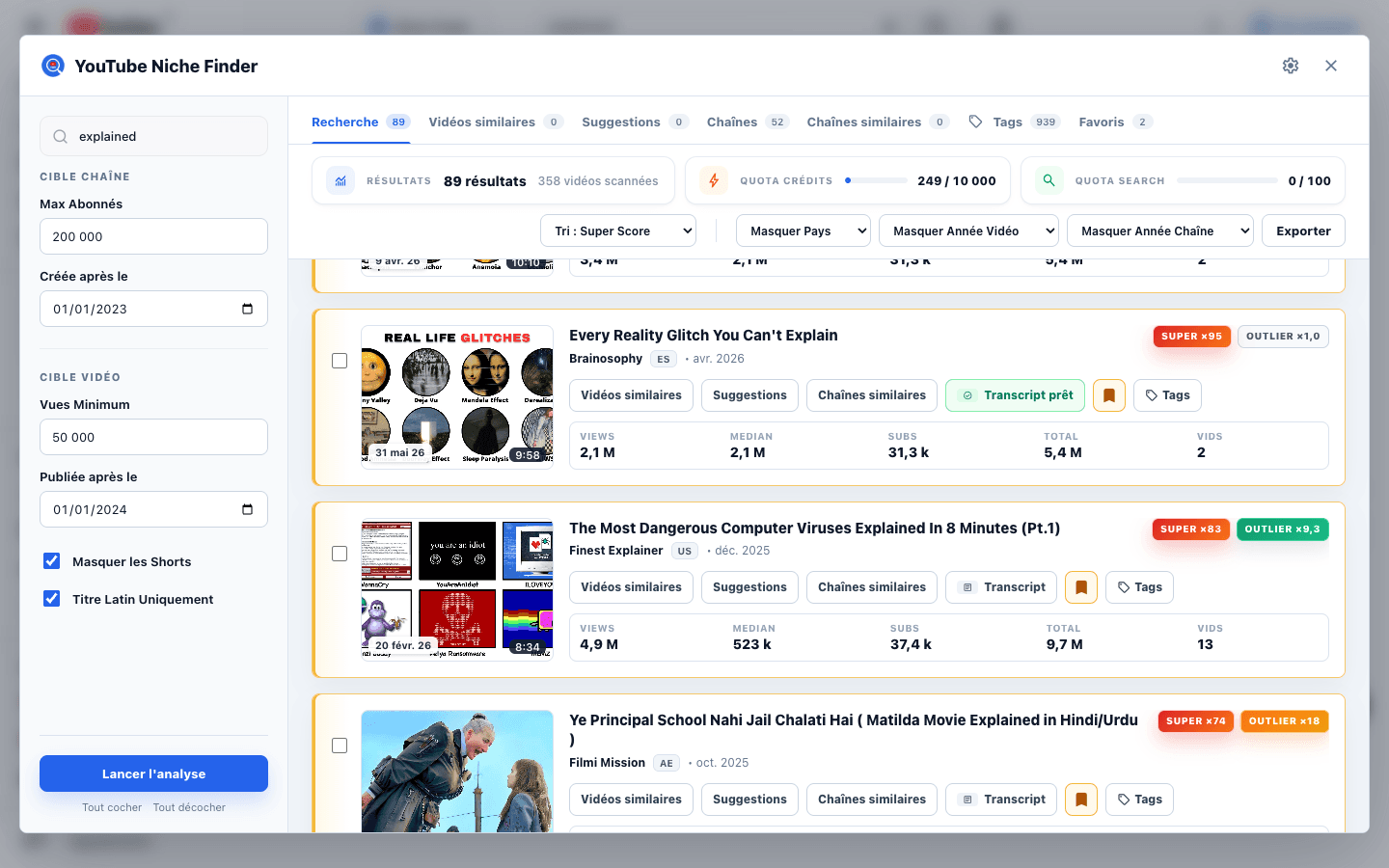The image size is (1389, 868).
Task: Click the channel name 'Finest Explainer'
Action: [616, 551]
